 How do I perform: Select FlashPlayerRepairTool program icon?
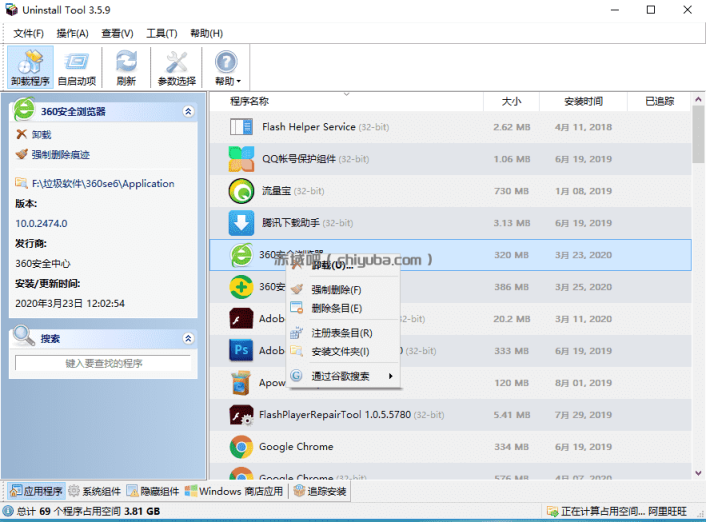(241, 415)
